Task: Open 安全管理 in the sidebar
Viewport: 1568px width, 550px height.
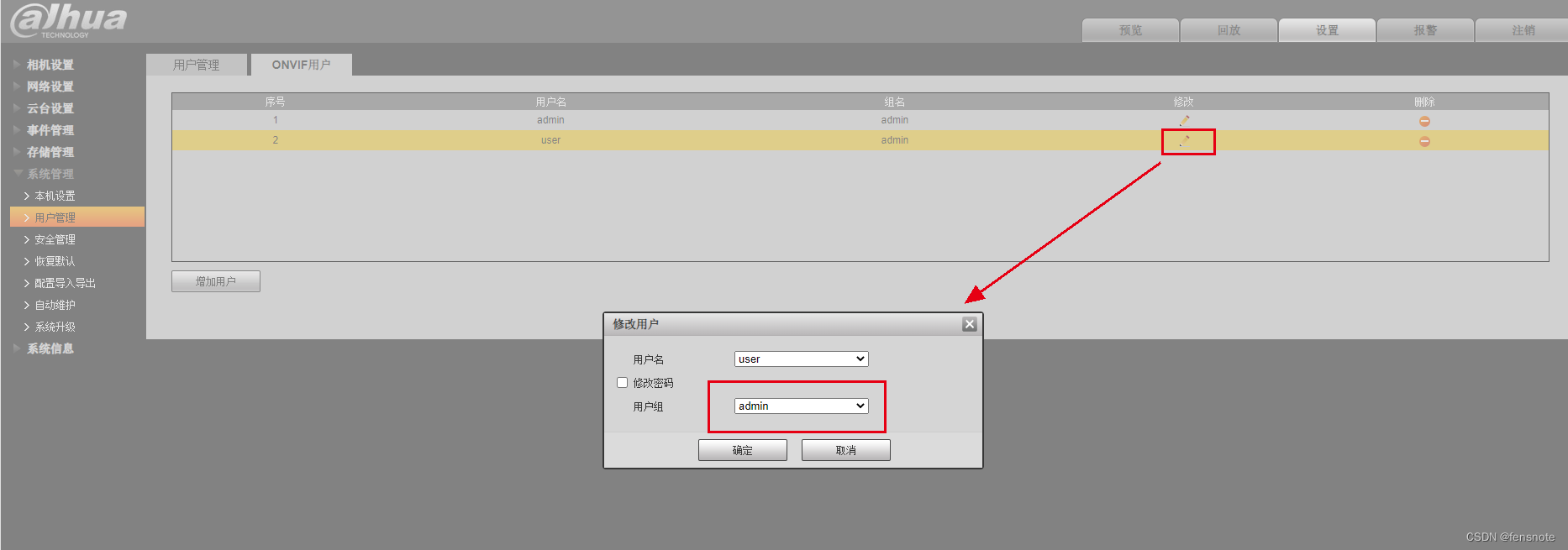Action: point(55,239)
